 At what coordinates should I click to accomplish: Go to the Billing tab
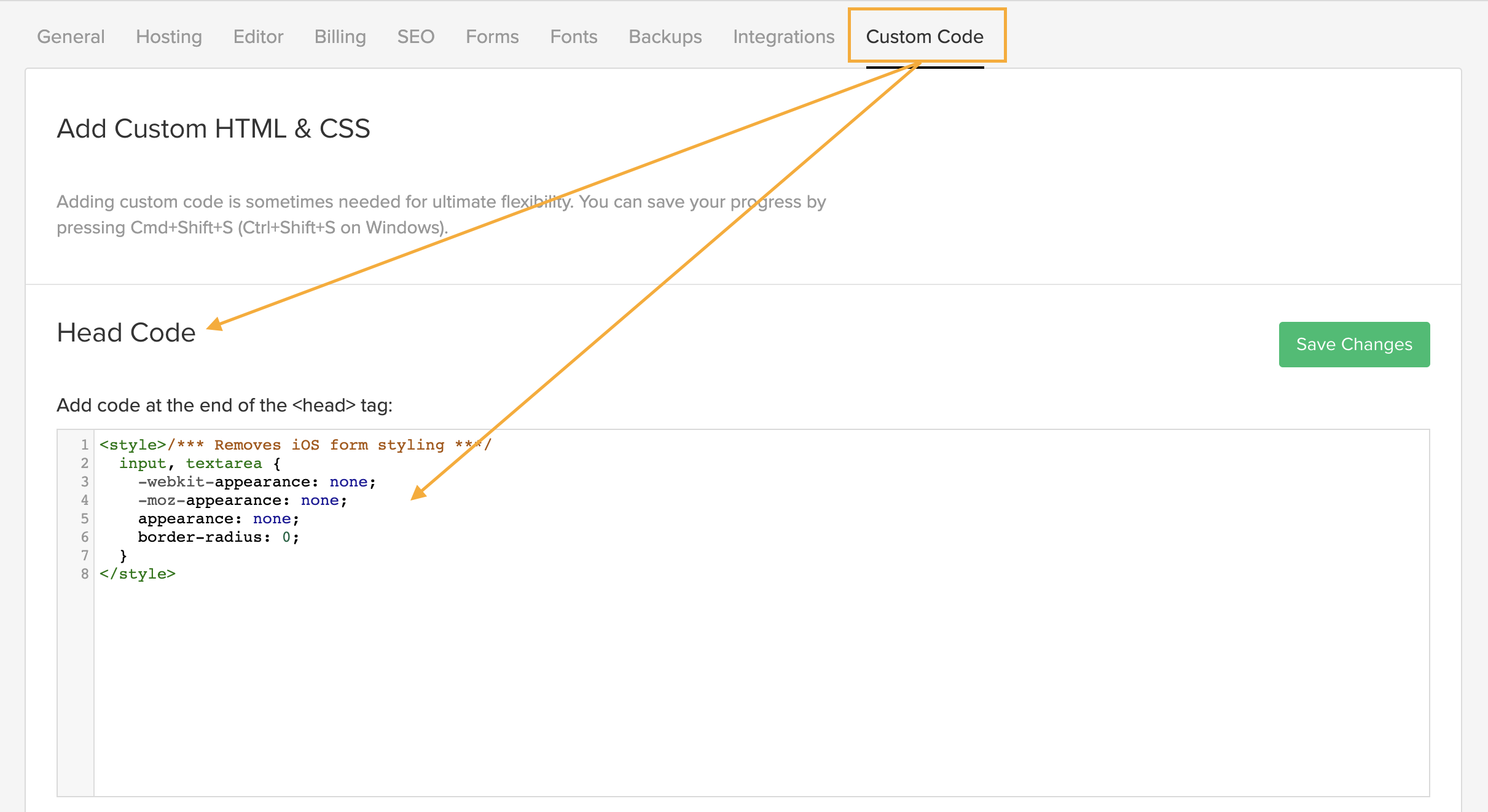click(x=340, y=37)
